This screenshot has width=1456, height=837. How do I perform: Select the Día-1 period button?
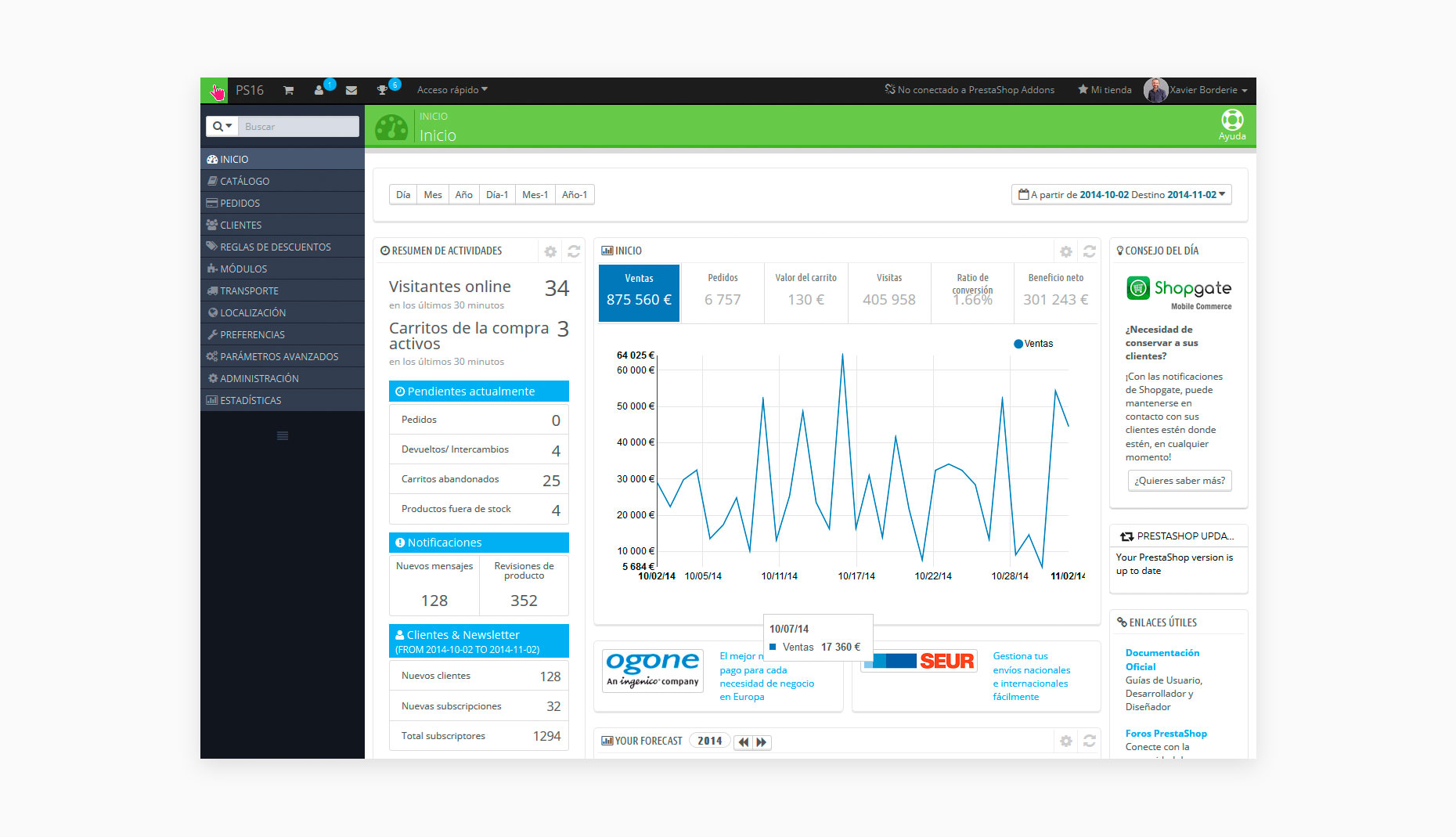tap(497, 195)
